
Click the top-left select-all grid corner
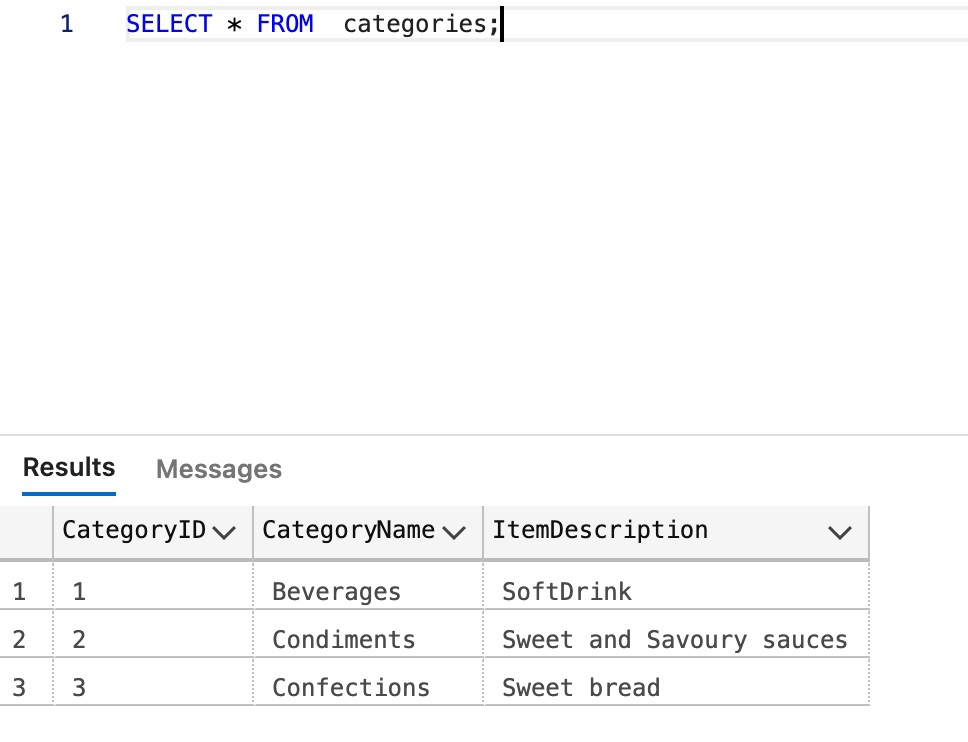(26, 532)
